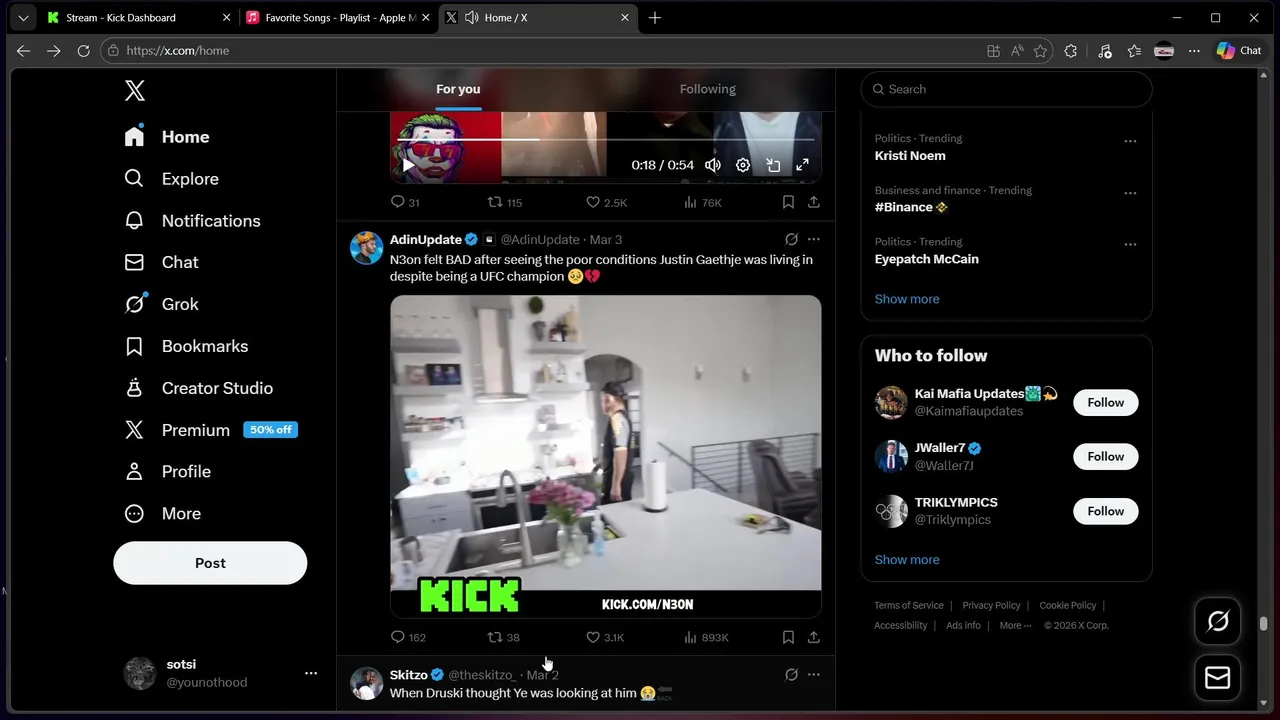The height and width of the screenshot is (720, 1280).
Task: Open options for Kristi Noem trend
Action: 1130,141
